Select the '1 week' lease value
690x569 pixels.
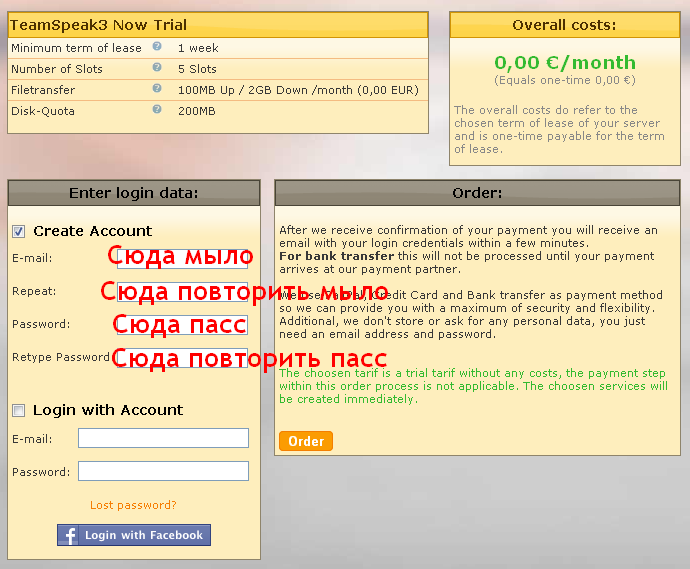point(198,48)
